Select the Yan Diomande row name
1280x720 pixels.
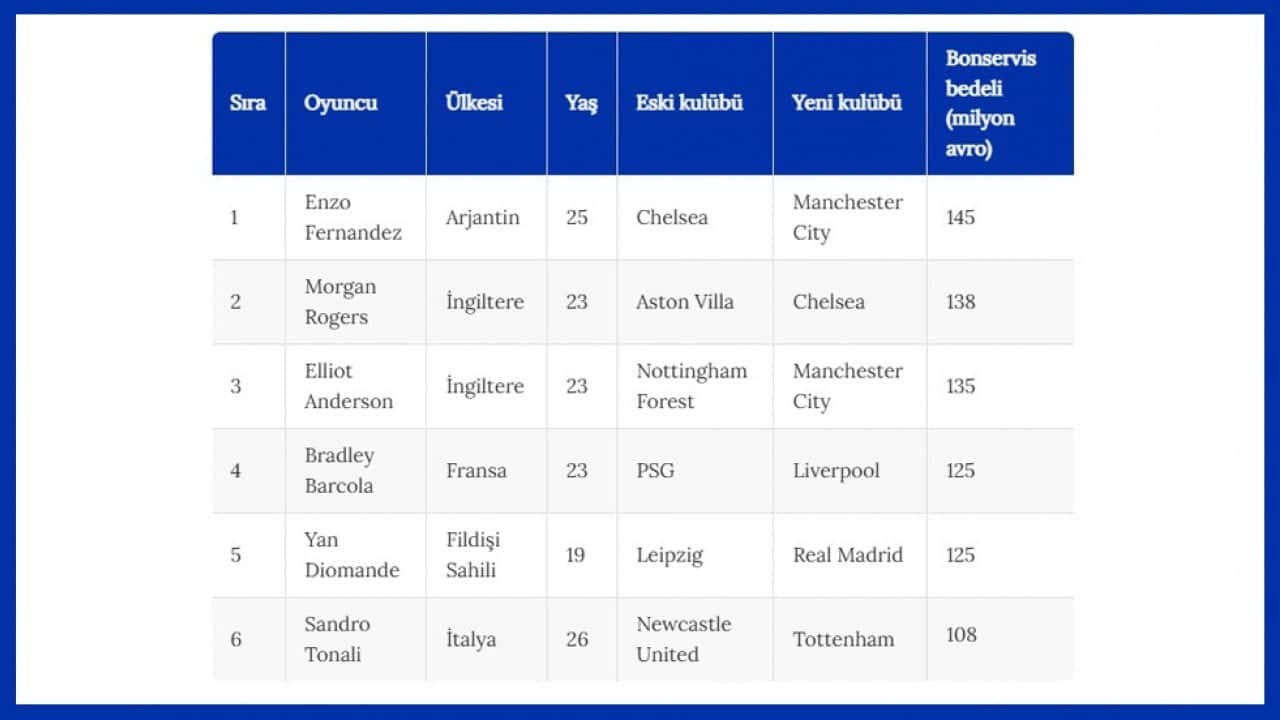[x=352, y=555]
